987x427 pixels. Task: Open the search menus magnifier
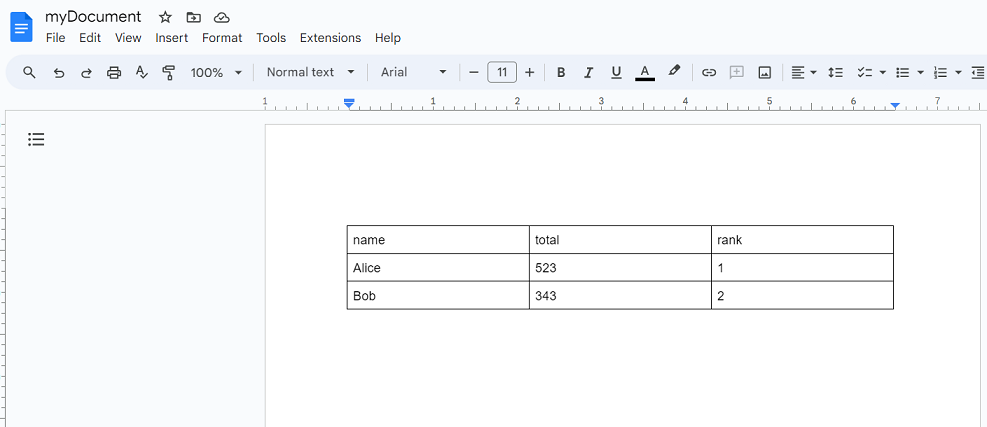click(x=29, y=72)
